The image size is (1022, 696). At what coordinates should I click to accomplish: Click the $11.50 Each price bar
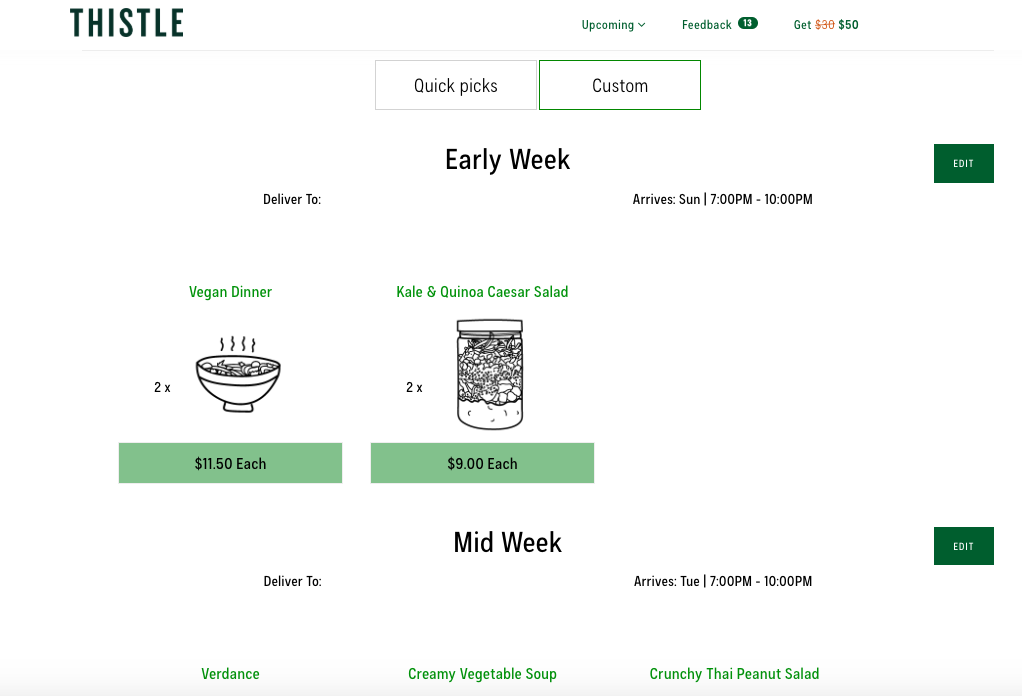click(x=230, y=463)
